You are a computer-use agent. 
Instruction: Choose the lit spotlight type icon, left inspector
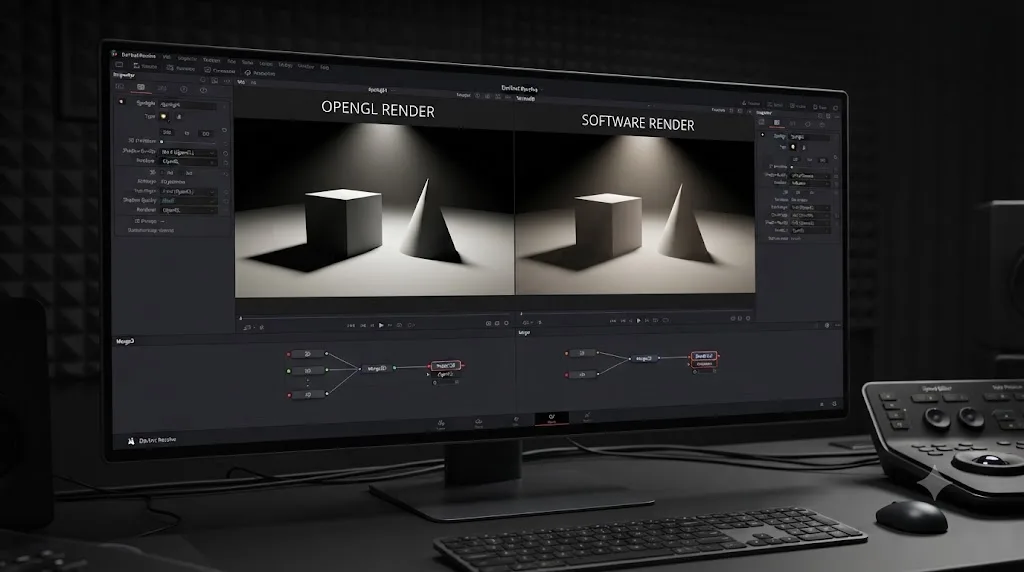(164, 117)
